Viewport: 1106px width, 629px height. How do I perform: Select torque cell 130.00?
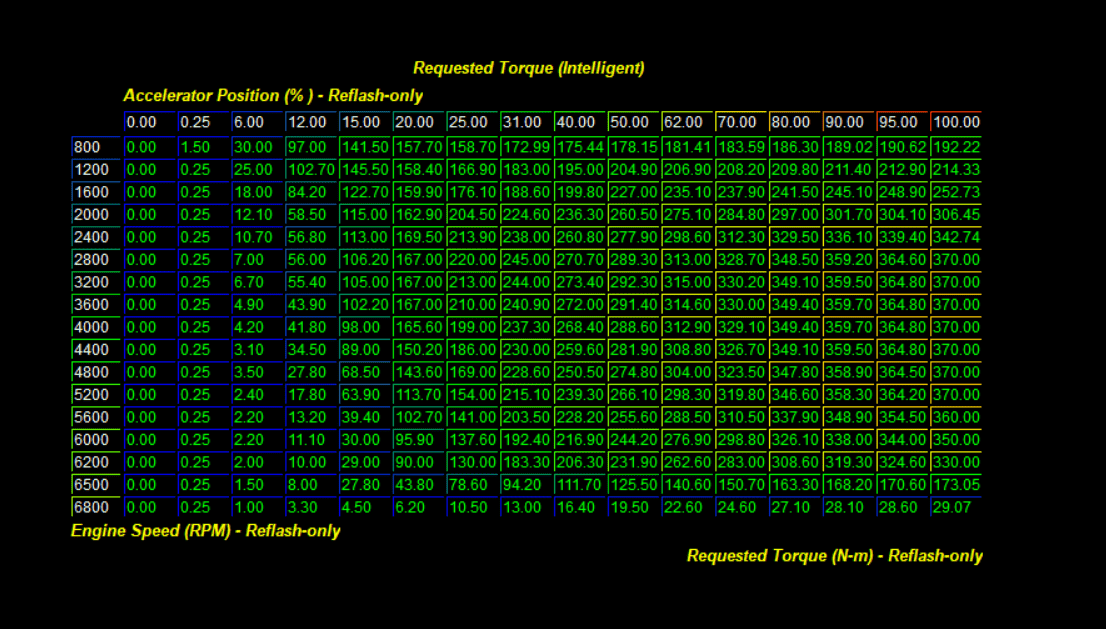click(472, 463)
